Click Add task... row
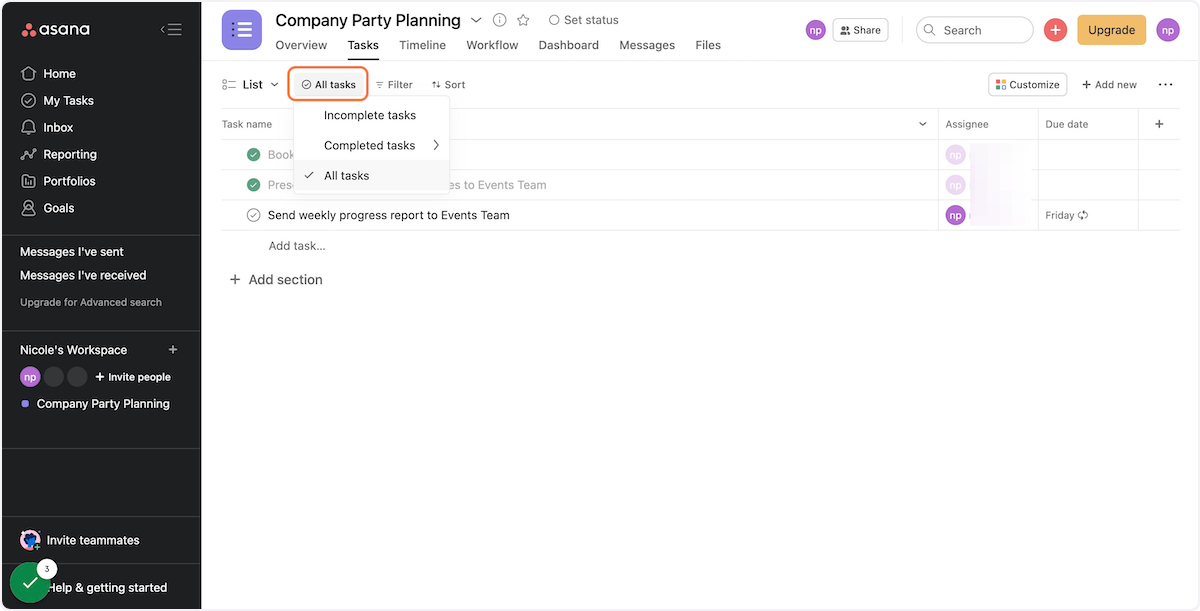Screen dimensions: 1200x611 coord(297,246)
